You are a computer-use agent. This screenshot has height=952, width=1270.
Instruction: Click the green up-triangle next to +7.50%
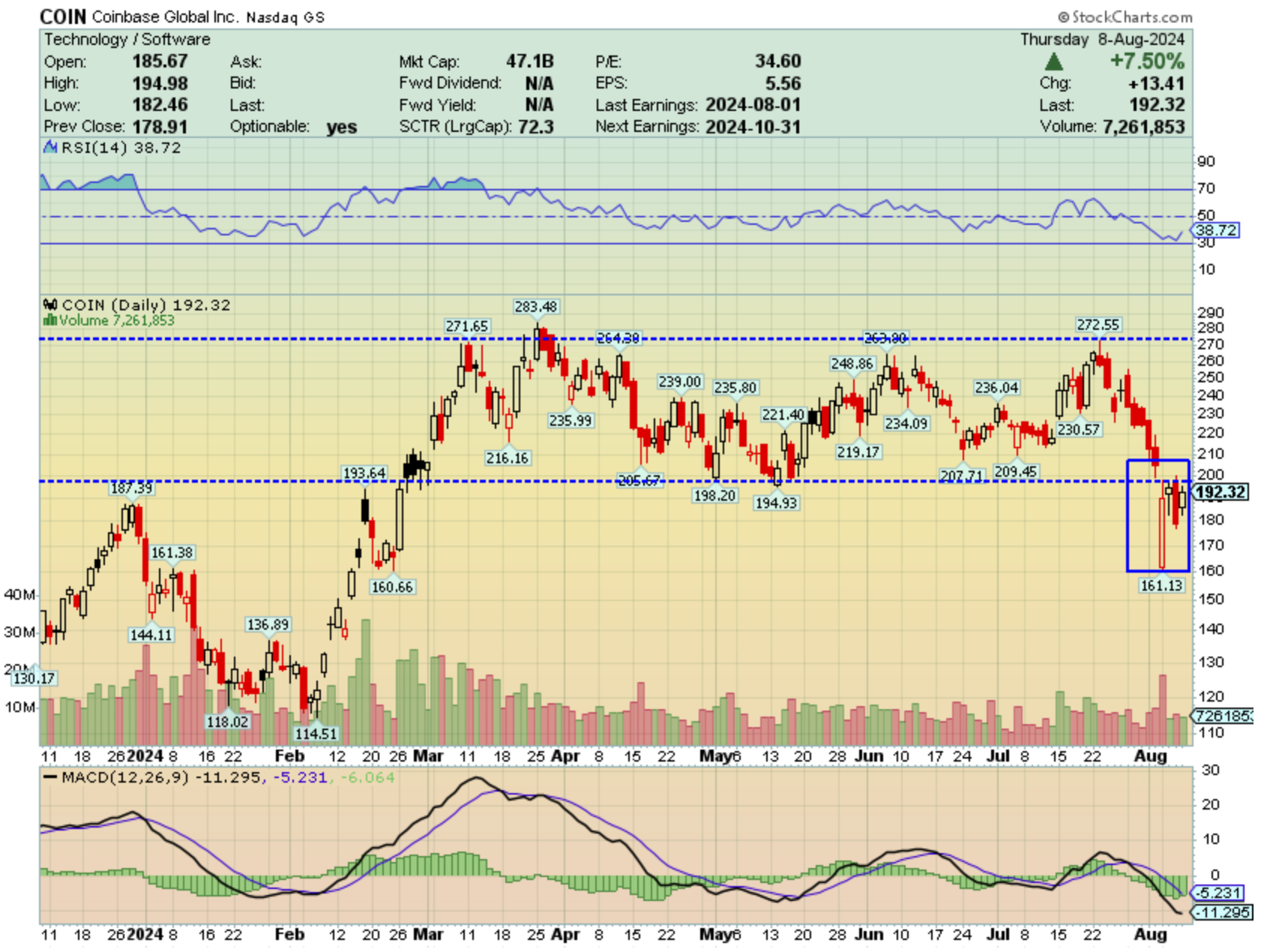tap(1053, 61)
